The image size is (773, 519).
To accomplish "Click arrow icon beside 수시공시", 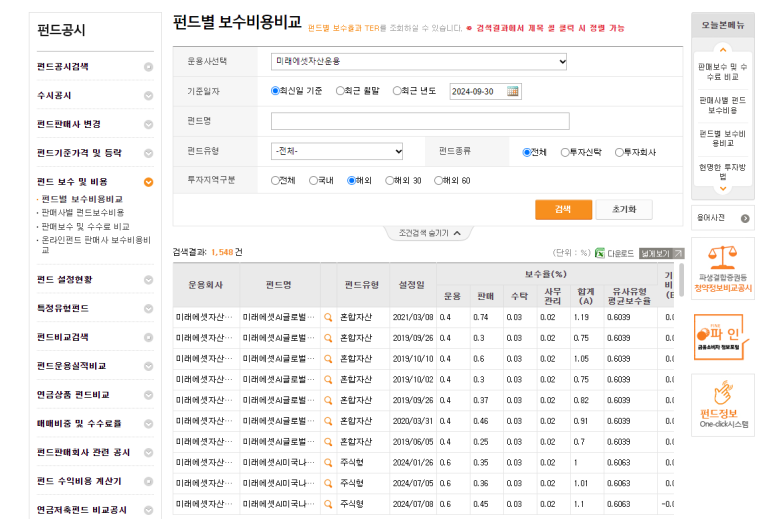I will tap(148, 96).
